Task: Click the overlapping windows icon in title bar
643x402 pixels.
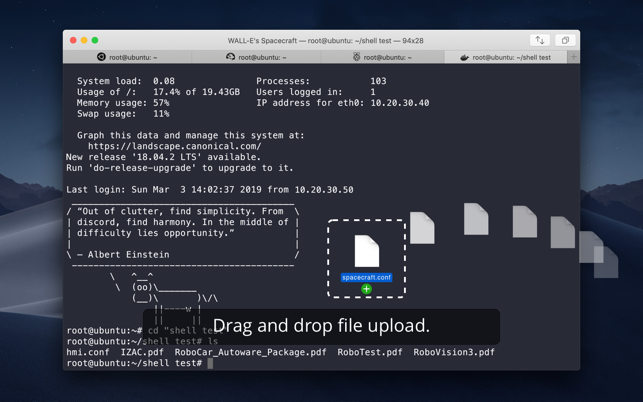Action: coord(565,41)
